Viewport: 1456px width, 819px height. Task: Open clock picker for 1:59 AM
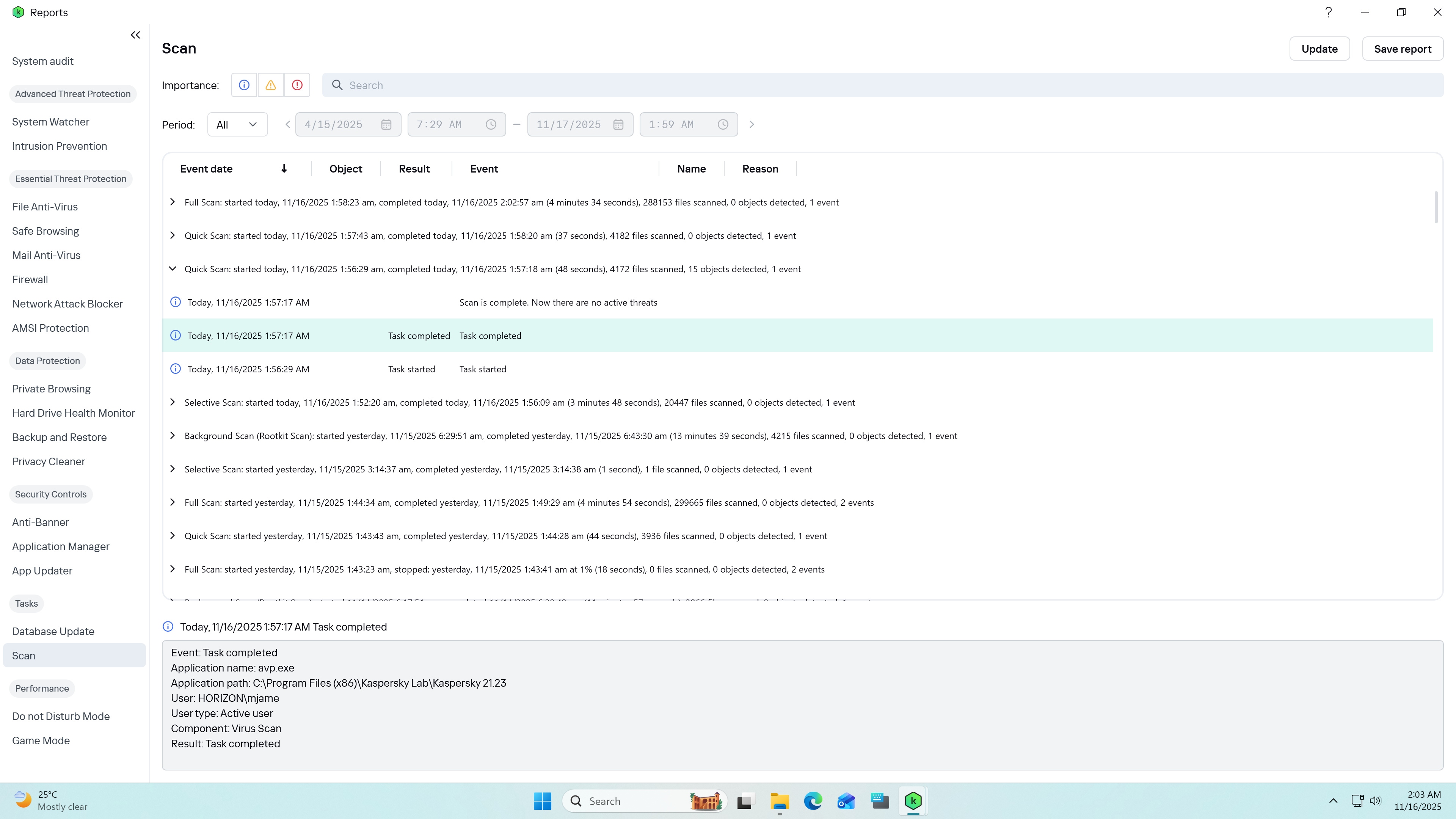[x=723, y=124]
